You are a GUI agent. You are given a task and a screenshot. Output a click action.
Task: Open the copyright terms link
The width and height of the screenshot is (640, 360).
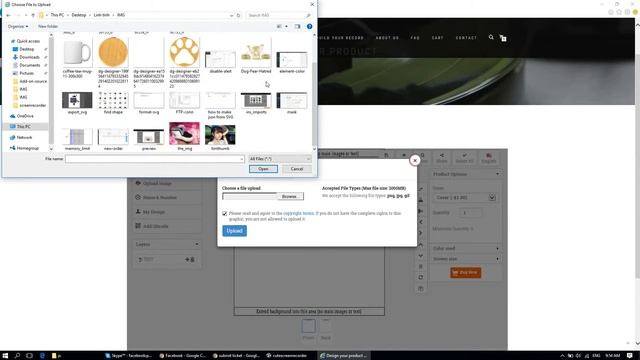coord(299,213)
